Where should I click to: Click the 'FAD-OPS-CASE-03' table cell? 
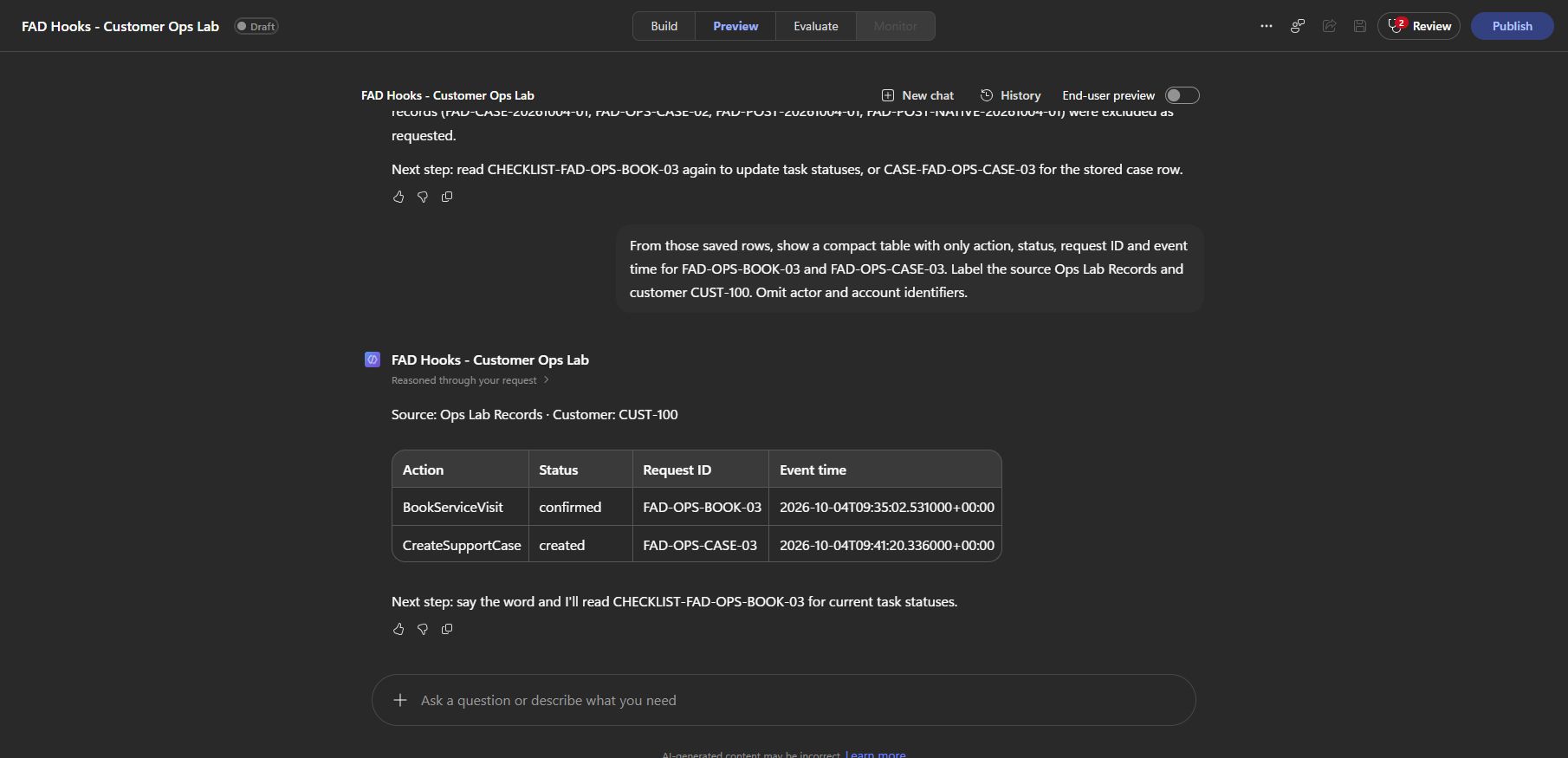tap(701, 545)
